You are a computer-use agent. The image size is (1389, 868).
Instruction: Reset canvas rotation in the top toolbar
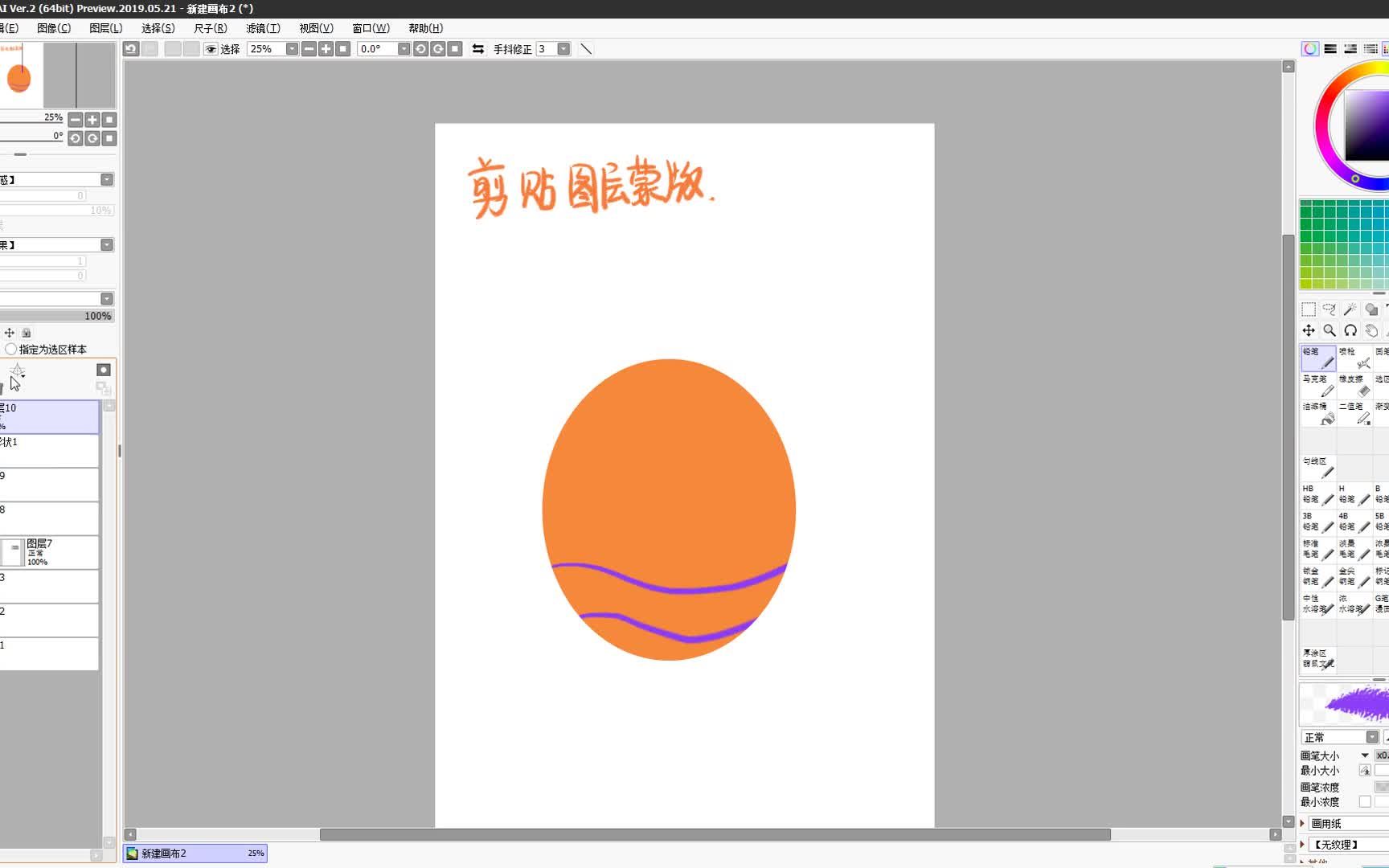pos(455,49)
